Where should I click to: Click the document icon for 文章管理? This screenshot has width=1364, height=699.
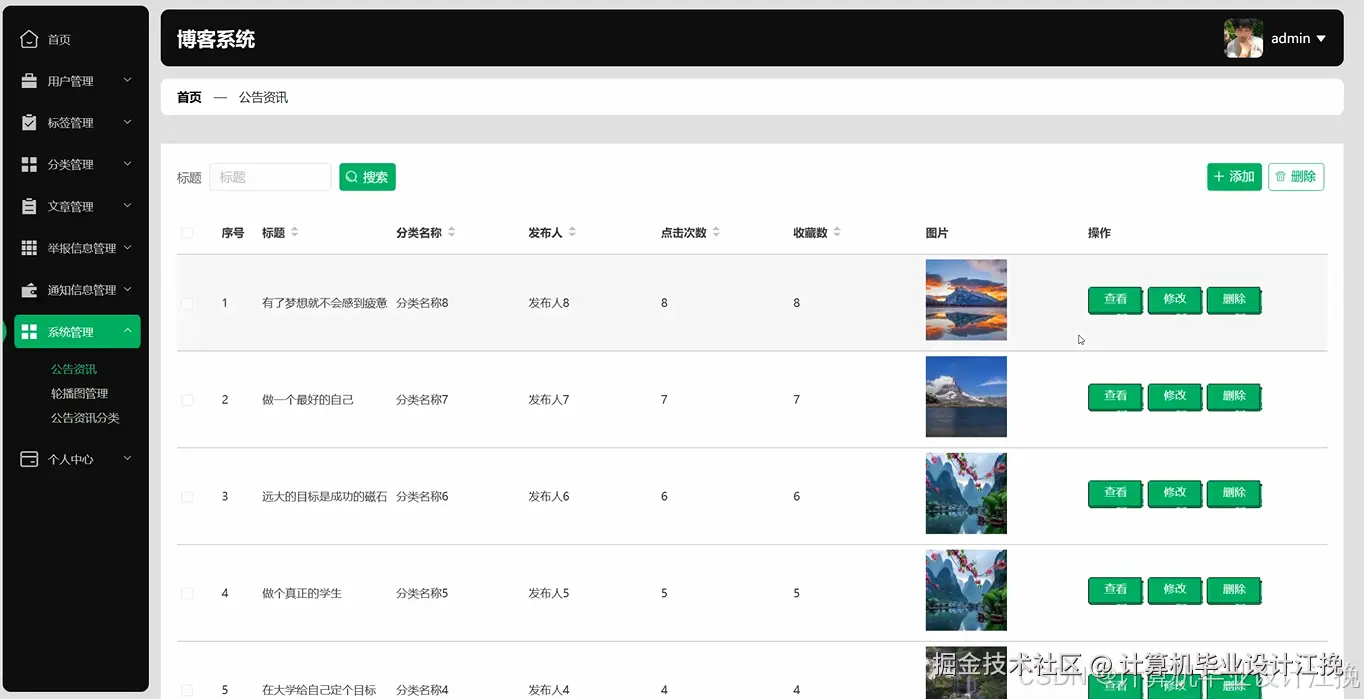tap(29, 206)
